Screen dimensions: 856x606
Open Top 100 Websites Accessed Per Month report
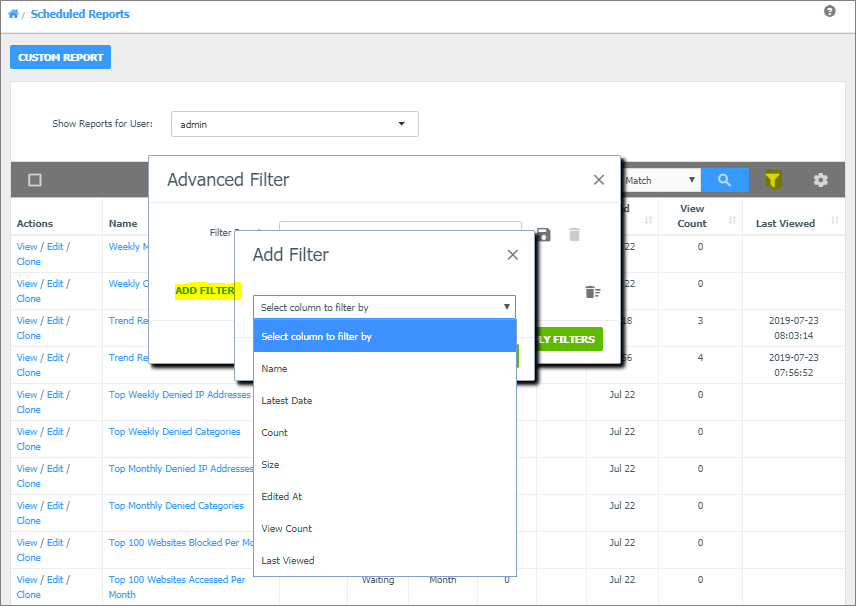pos(177,587)
